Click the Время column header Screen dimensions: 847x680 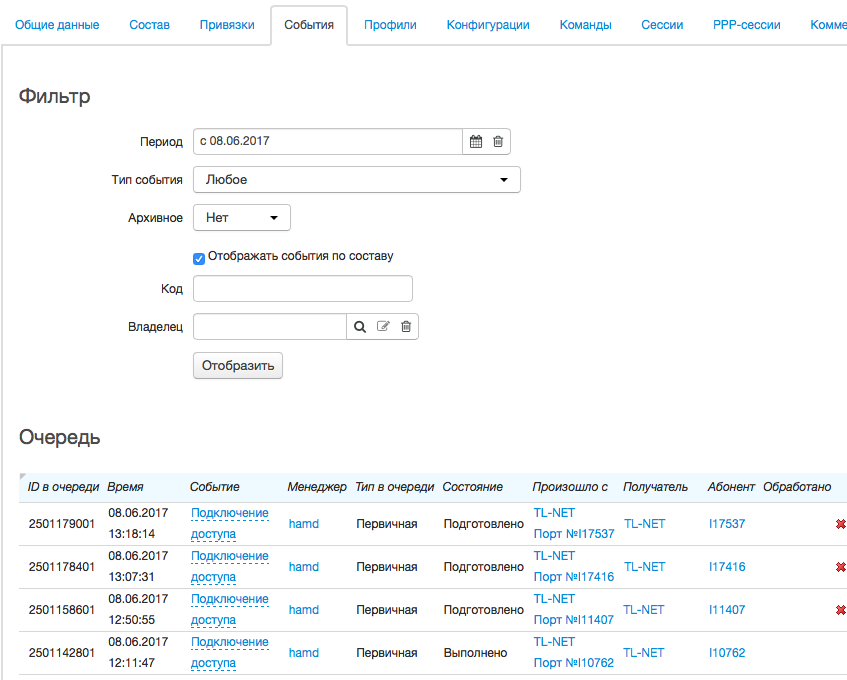(x=125, y=487)
